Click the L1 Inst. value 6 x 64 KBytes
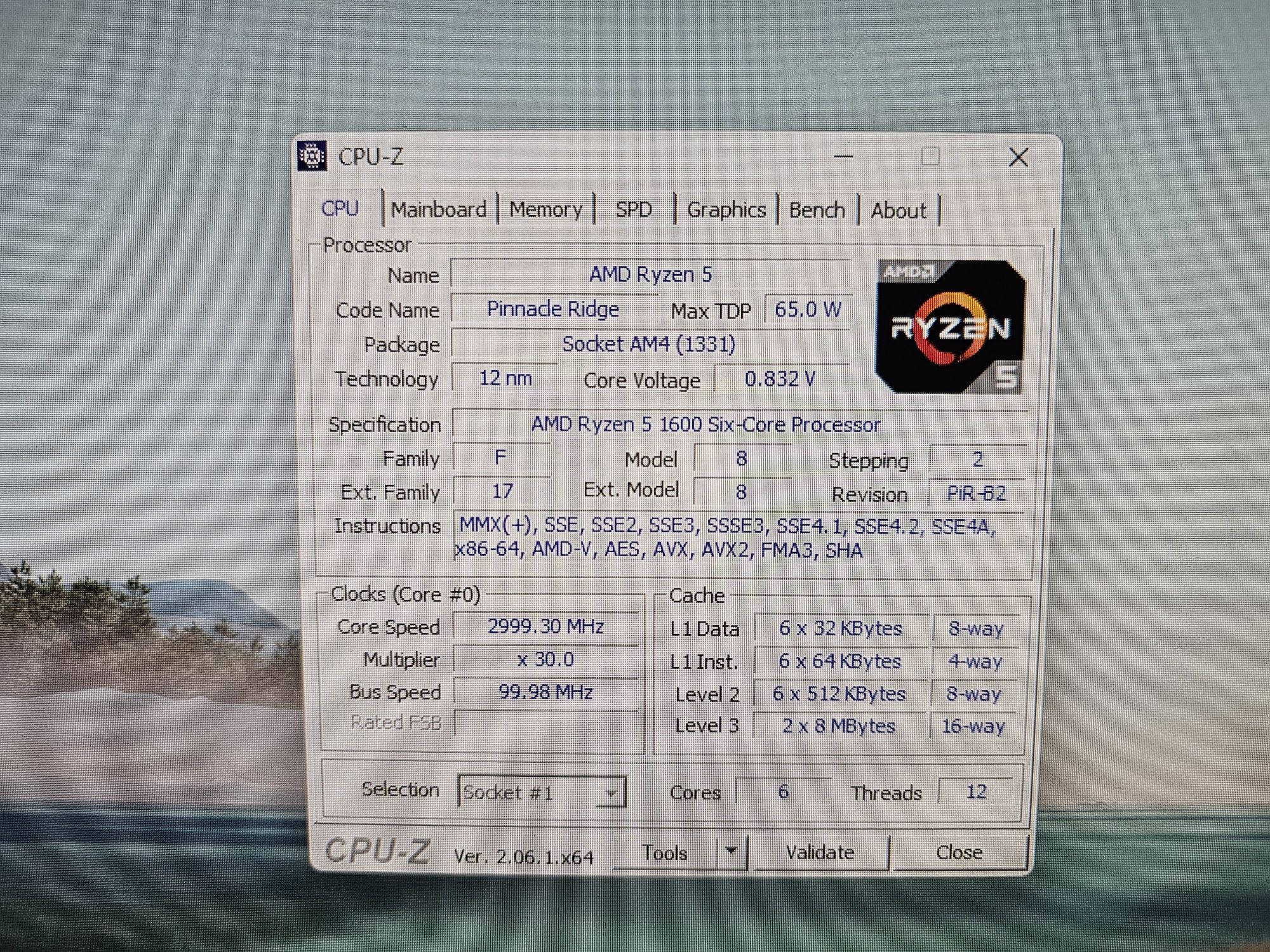This screenshot has height=952, width=1270. (x=840, y=661)
